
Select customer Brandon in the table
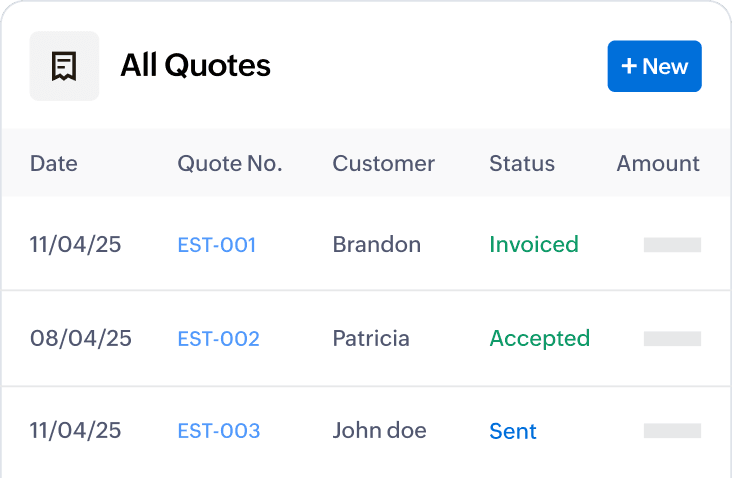click(377, 245)
